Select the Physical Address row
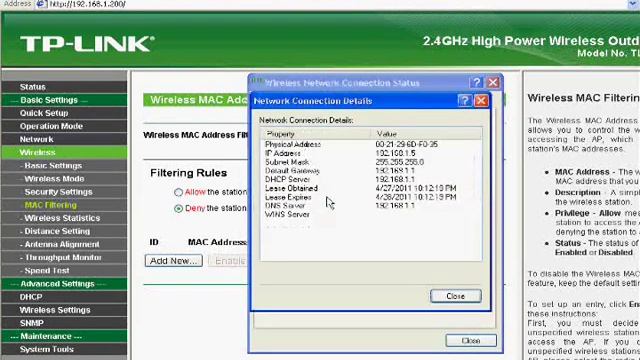The width and height of the screenshot is (640, 360). click(371, 144)
